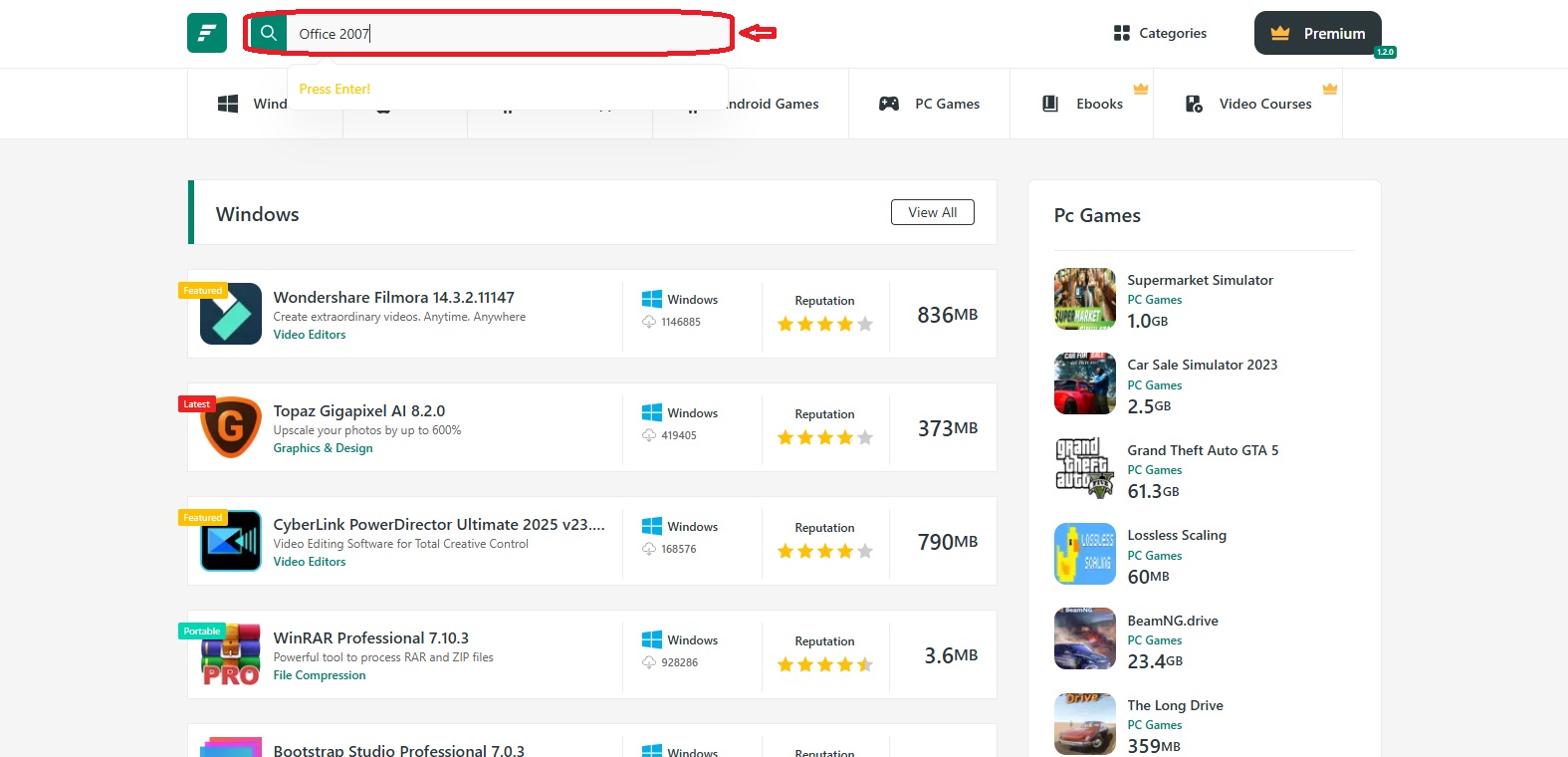Viewport: 1568px width, 757px height.
Task: Click the Supermarket Simulator thumbnail
Action: [1085, 299]
